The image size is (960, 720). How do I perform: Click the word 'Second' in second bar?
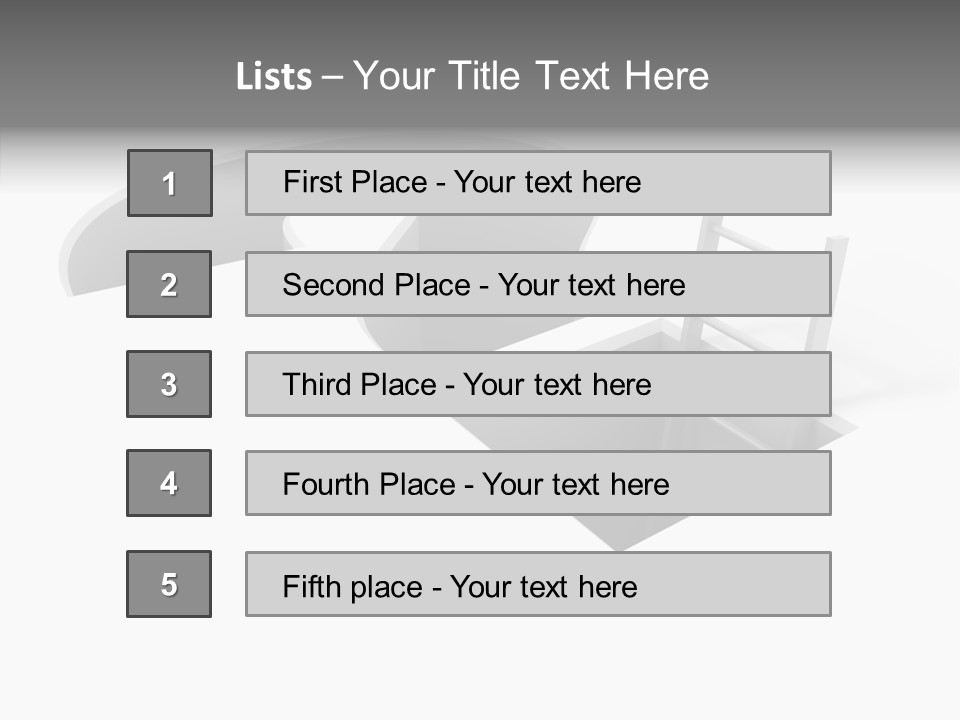pyautogui.click(x=333, y=285)
